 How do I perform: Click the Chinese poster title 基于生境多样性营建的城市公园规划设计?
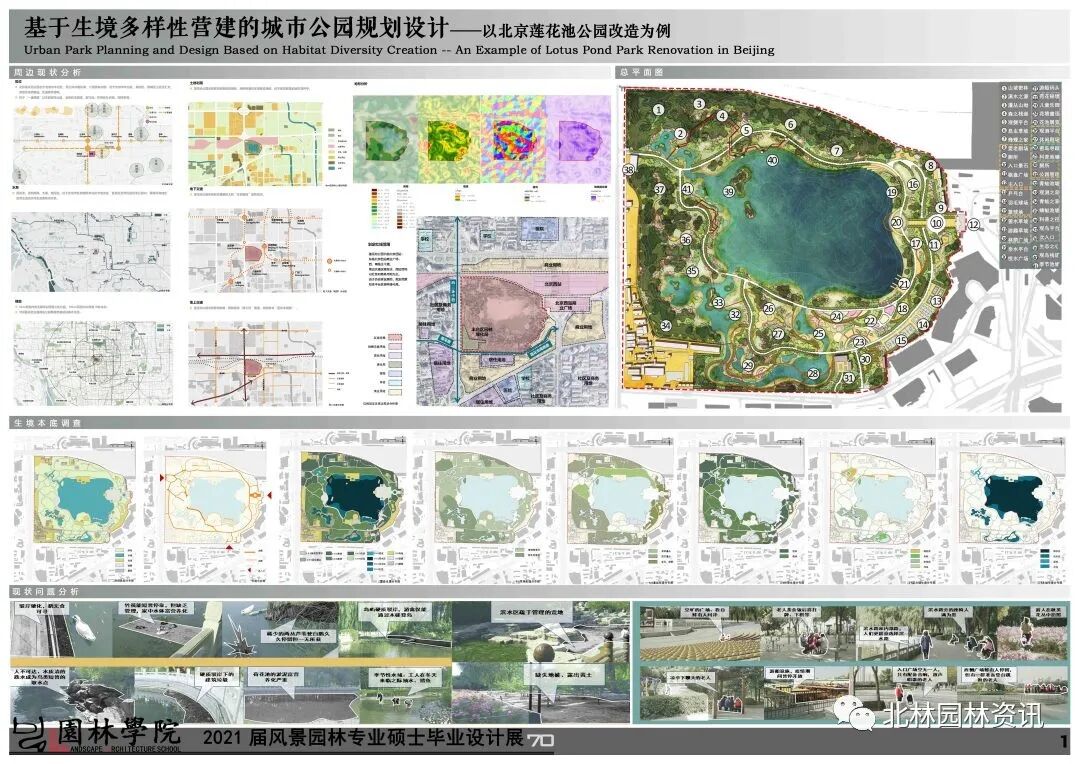coord(237,28)
